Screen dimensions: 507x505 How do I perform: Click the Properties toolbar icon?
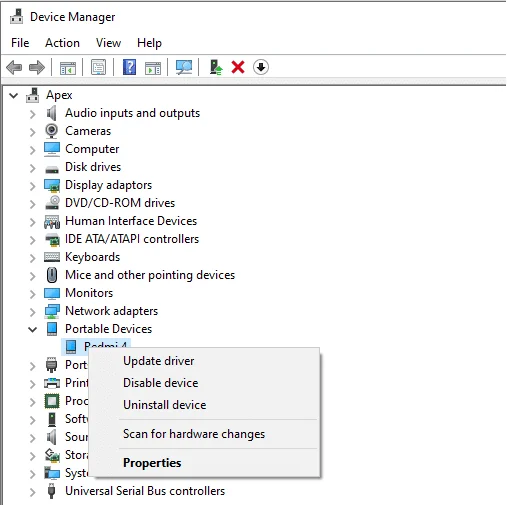pyautogui.click(x=99, y=67)
